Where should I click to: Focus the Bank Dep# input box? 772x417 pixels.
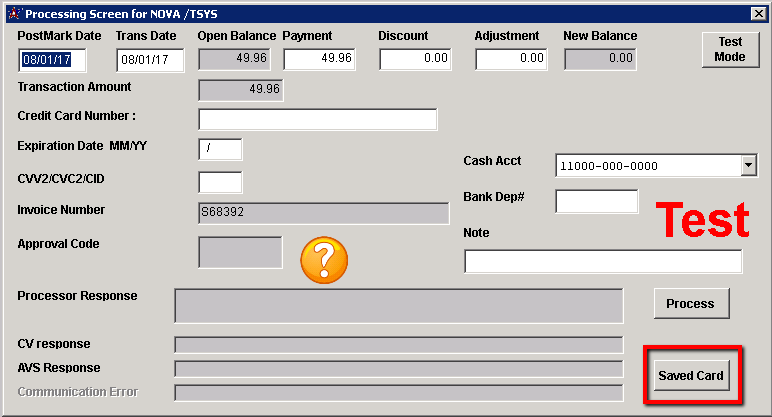coord(596,201)
